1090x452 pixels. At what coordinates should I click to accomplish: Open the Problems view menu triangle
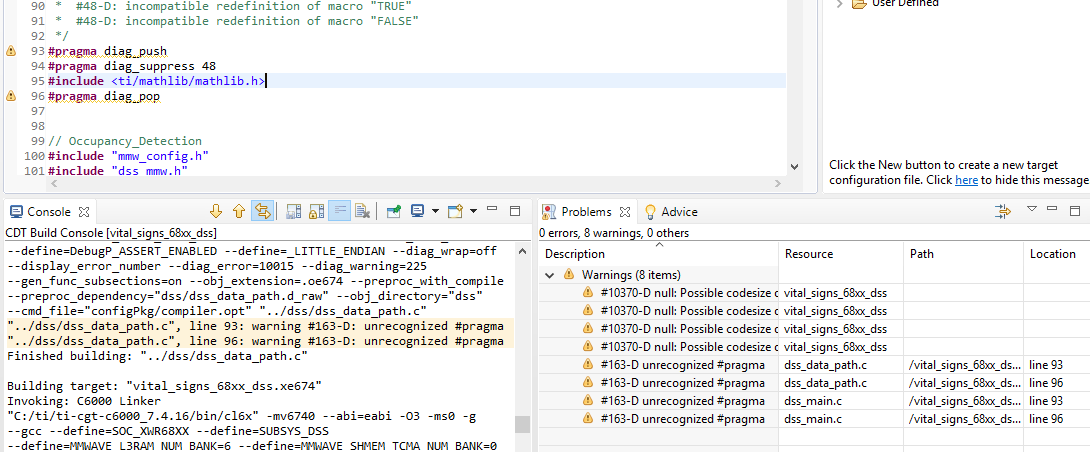1032,209
